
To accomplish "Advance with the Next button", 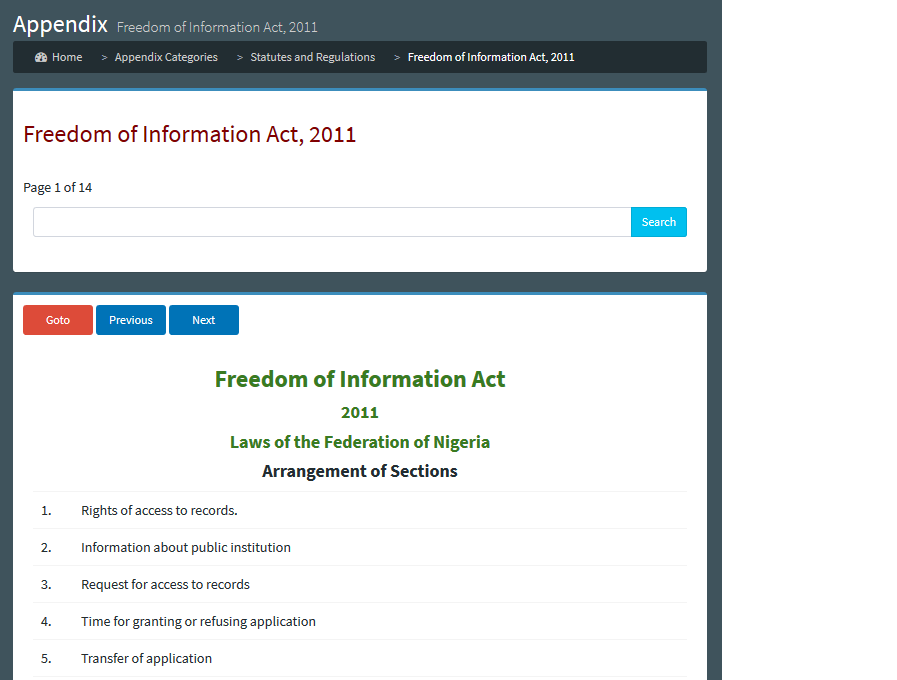I will pyautogui.click(x=204, y=320).
